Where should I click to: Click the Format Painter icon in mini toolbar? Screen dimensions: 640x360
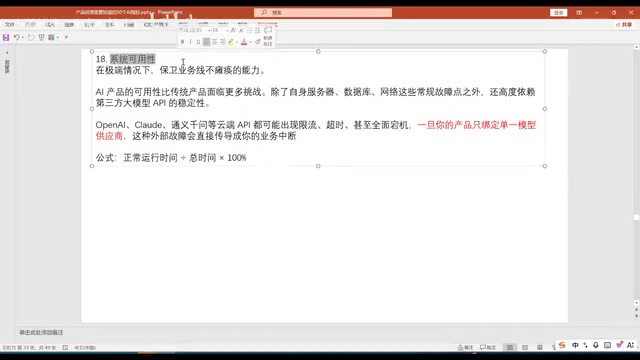(258, 42)
